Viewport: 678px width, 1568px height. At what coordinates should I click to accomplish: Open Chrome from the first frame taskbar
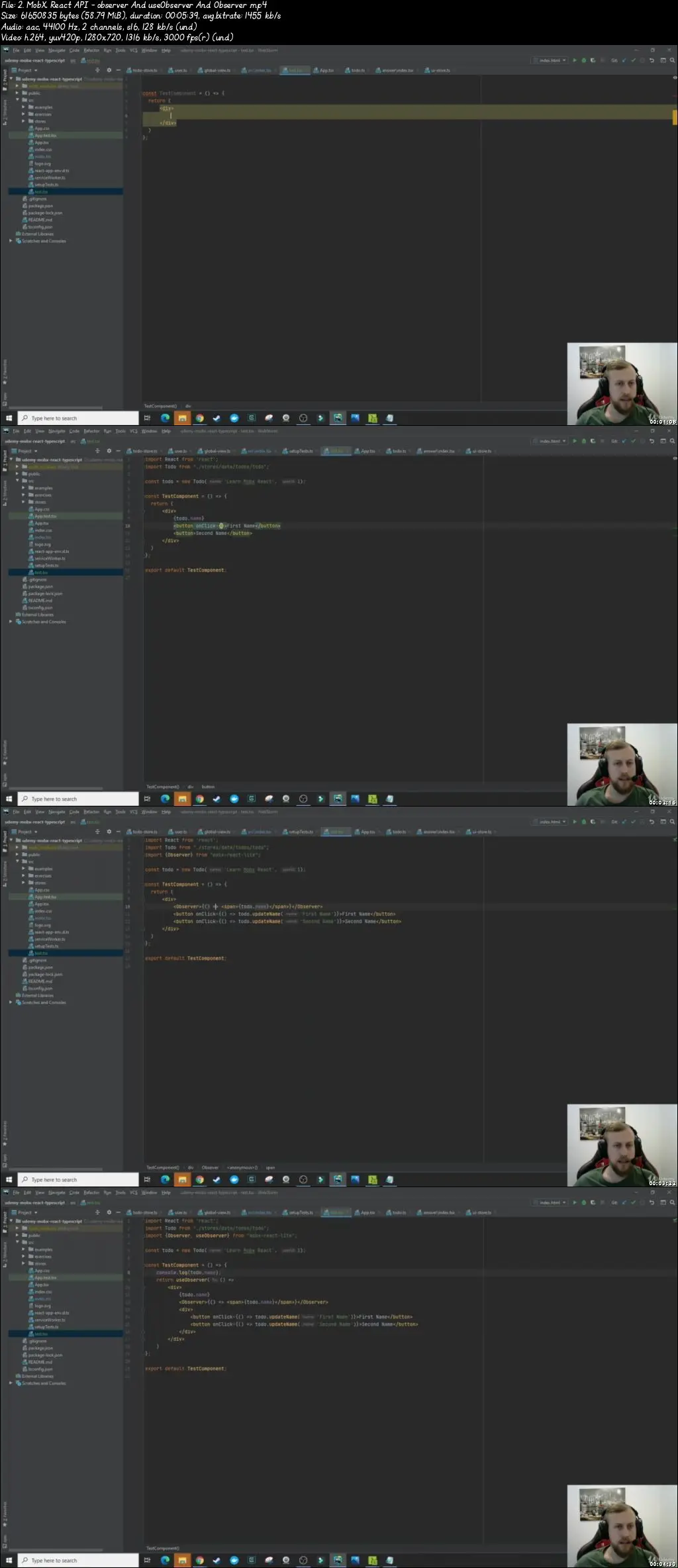pos(199,418)
